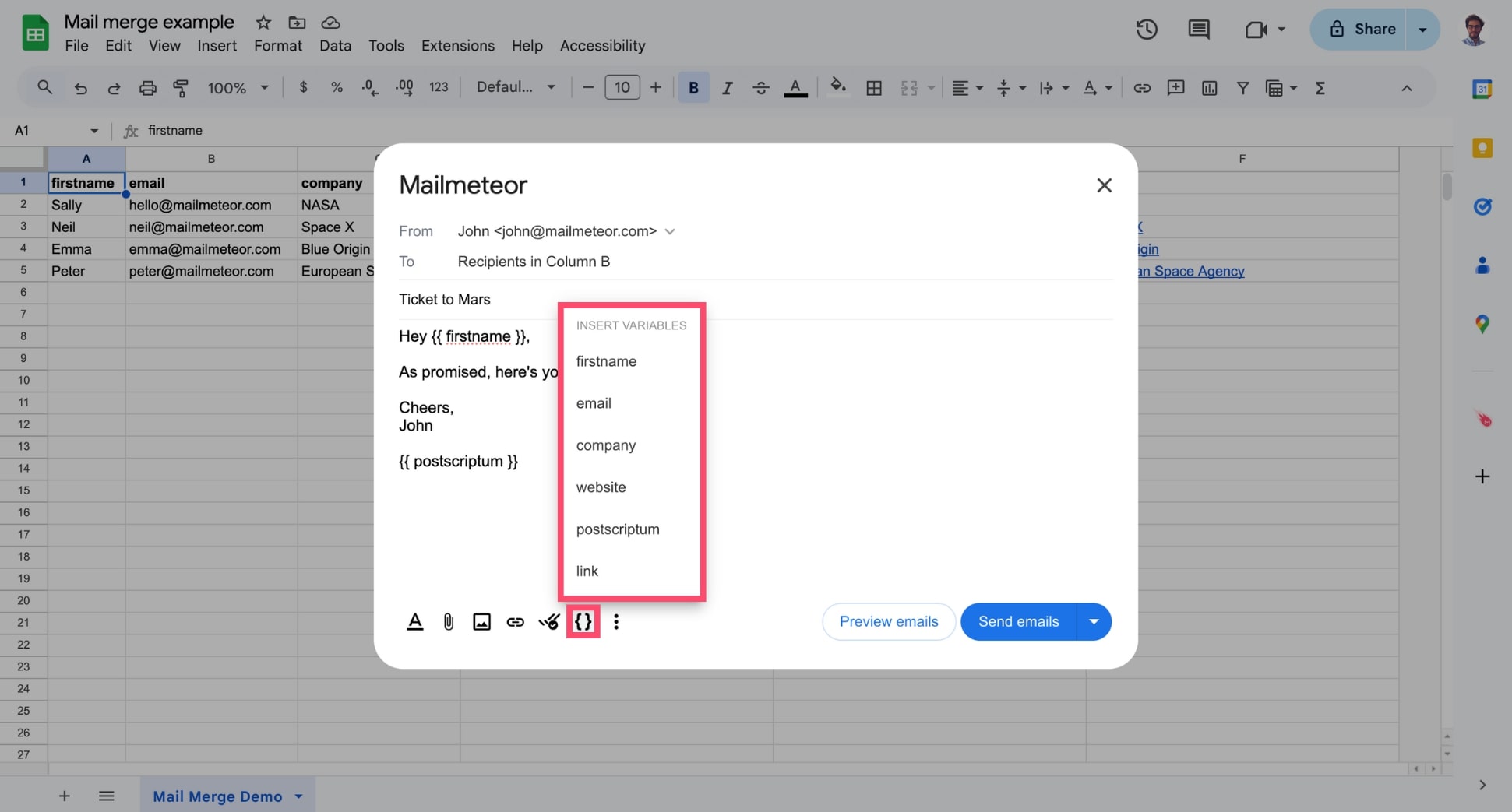Select the Paint format icon
The width and height of the screenshot is (1512, 812).
coord(181,88)
